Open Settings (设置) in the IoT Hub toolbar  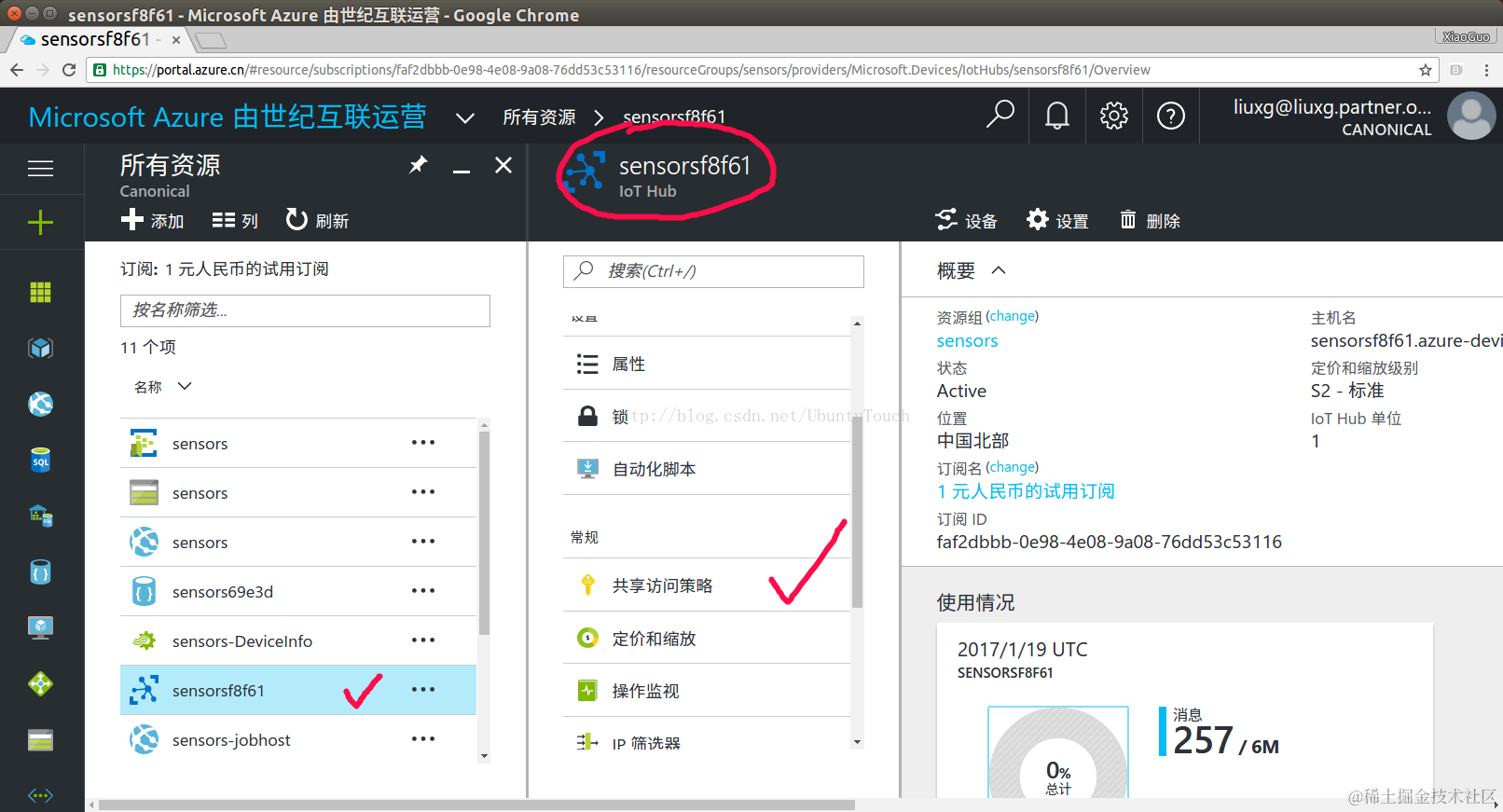[1057, 220]
